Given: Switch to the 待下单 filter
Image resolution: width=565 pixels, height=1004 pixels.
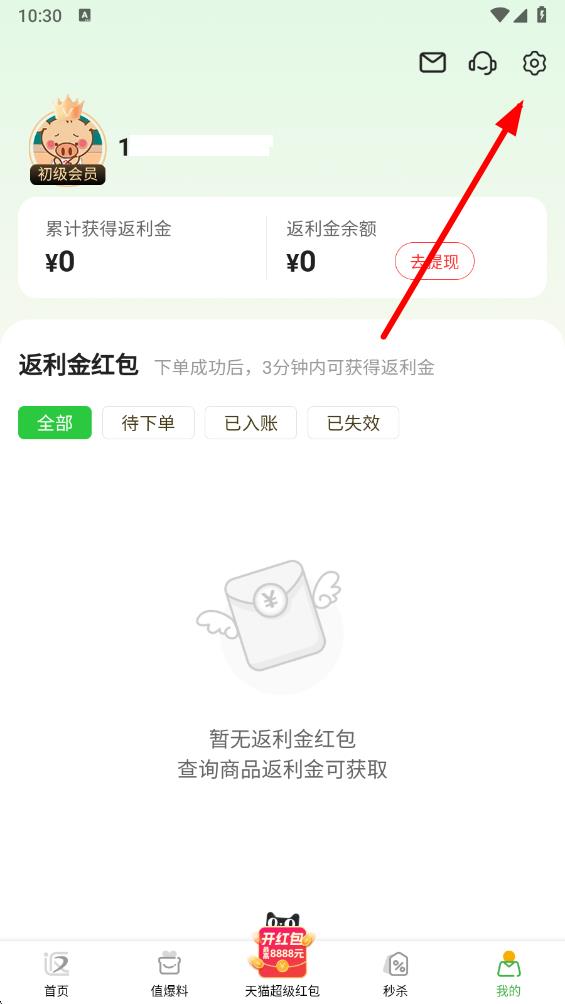Looking at the screenshot, I should (x=148, y=423).
